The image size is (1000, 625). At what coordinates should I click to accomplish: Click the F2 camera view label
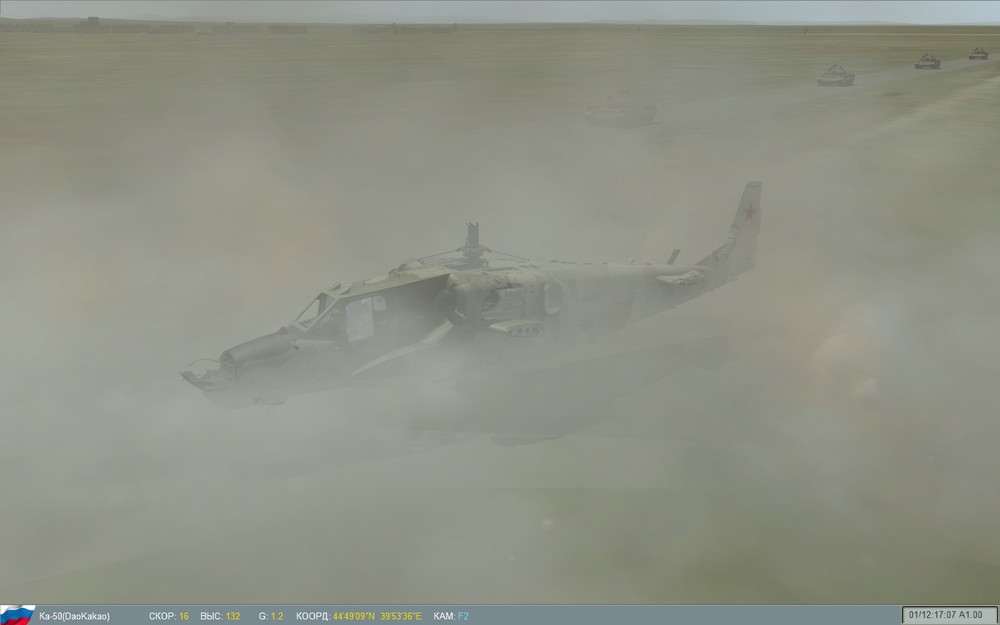click(x=462, y=613)
